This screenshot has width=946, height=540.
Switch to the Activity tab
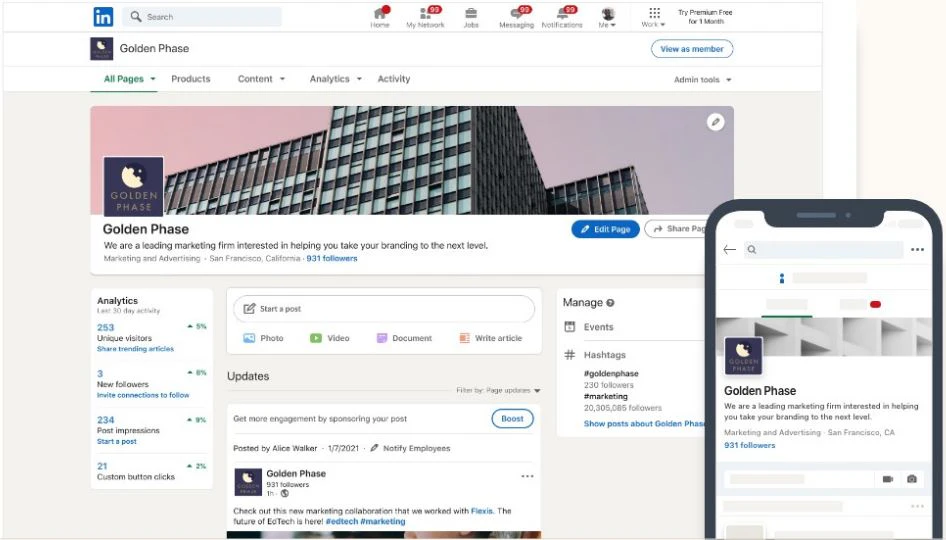click(394, 79)
